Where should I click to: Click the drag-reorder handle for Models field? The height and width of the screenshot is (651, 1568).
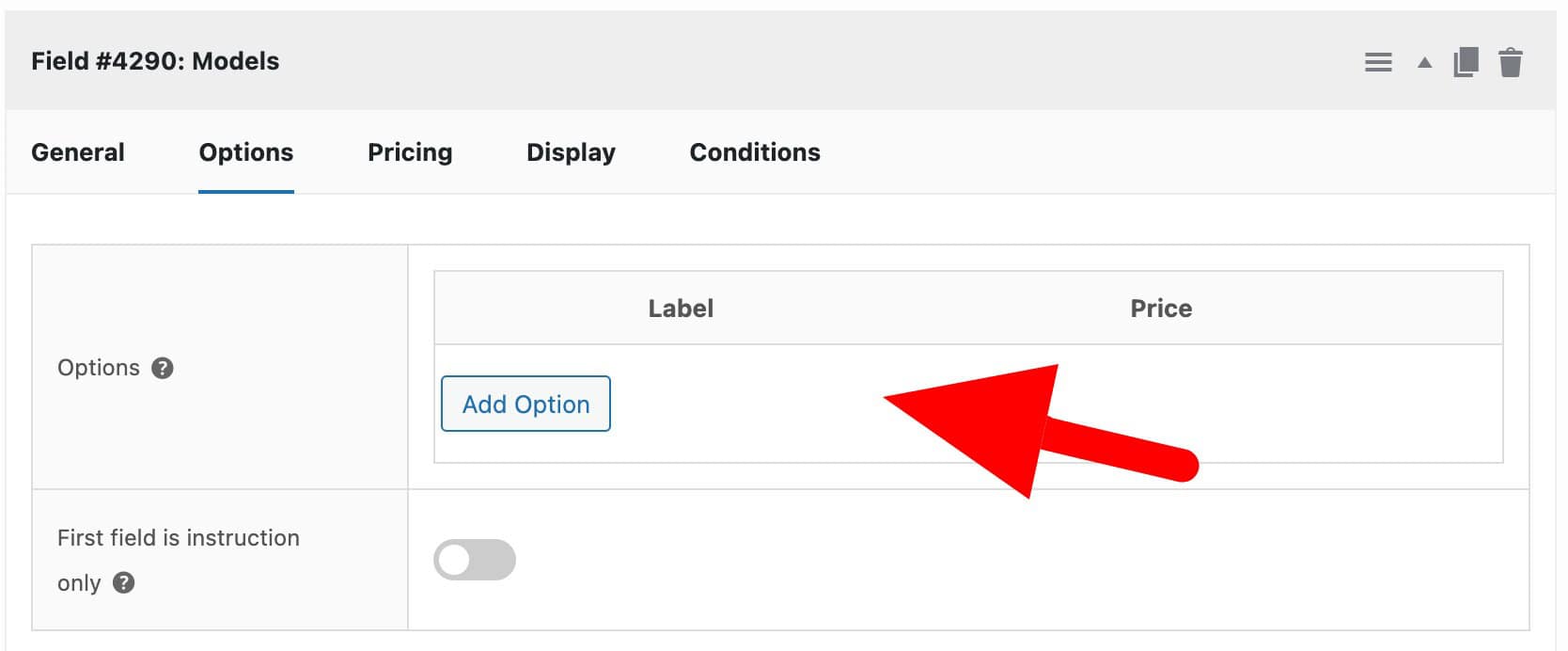1378,63
